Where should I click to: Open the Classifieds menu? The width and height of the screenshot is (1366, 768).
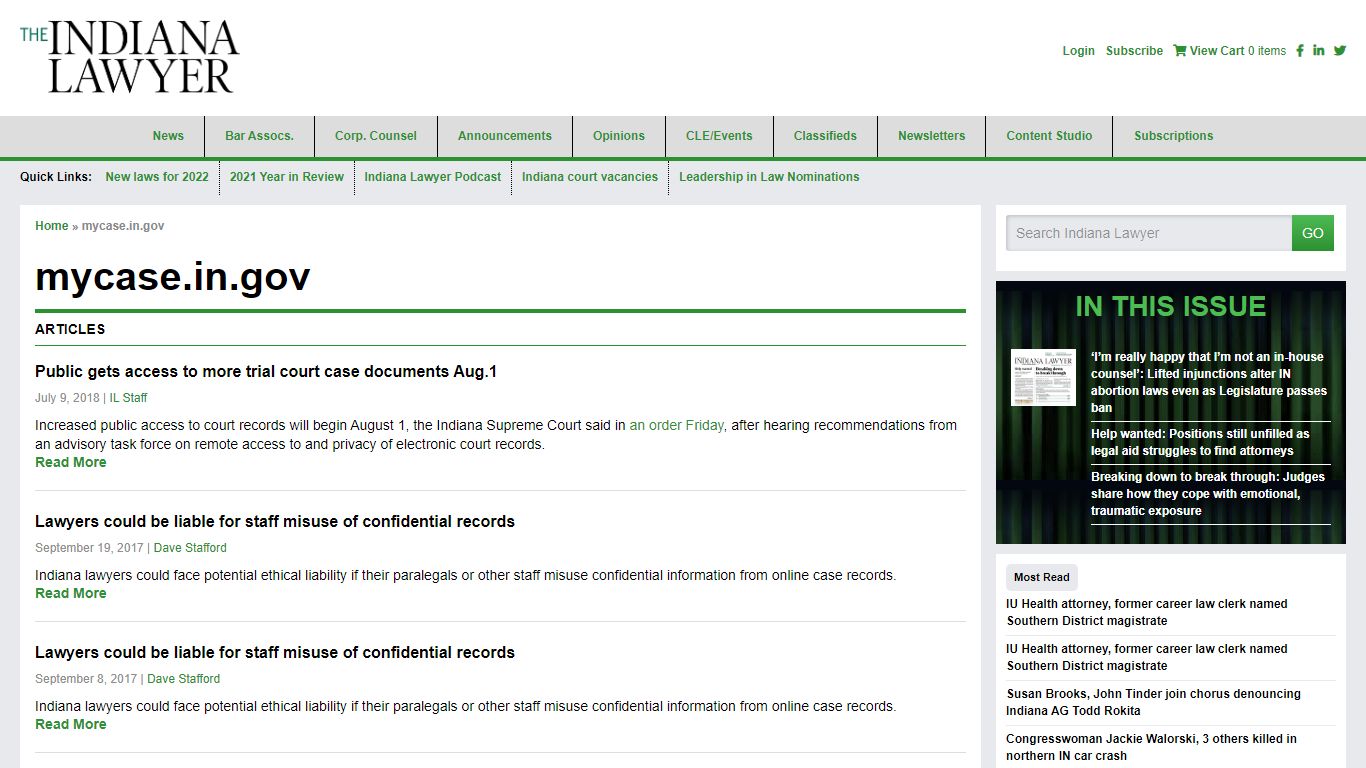(825, 136)
